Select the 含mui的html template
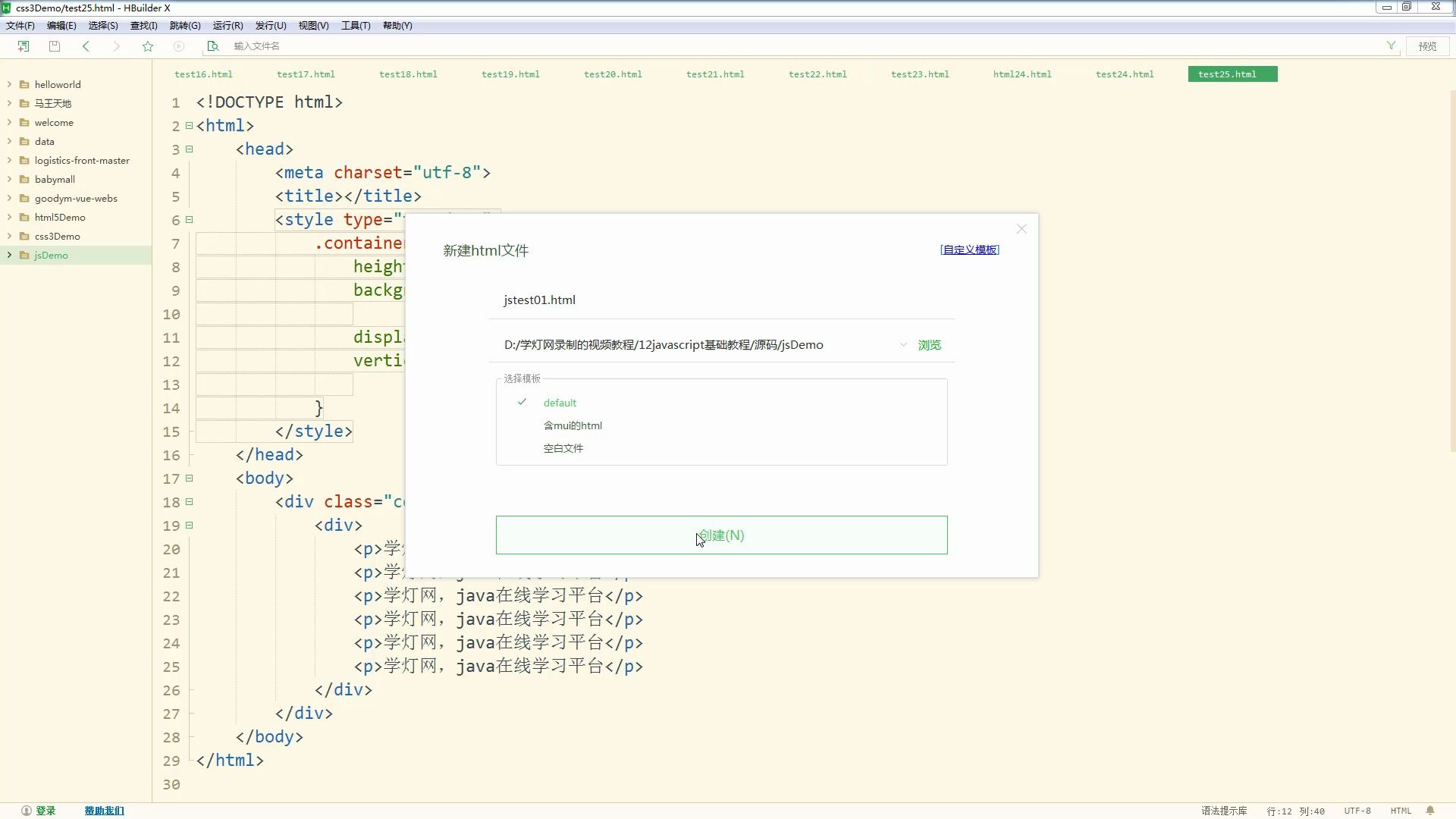The width and height of the screenshot is (1456, 819). [573, 425]
